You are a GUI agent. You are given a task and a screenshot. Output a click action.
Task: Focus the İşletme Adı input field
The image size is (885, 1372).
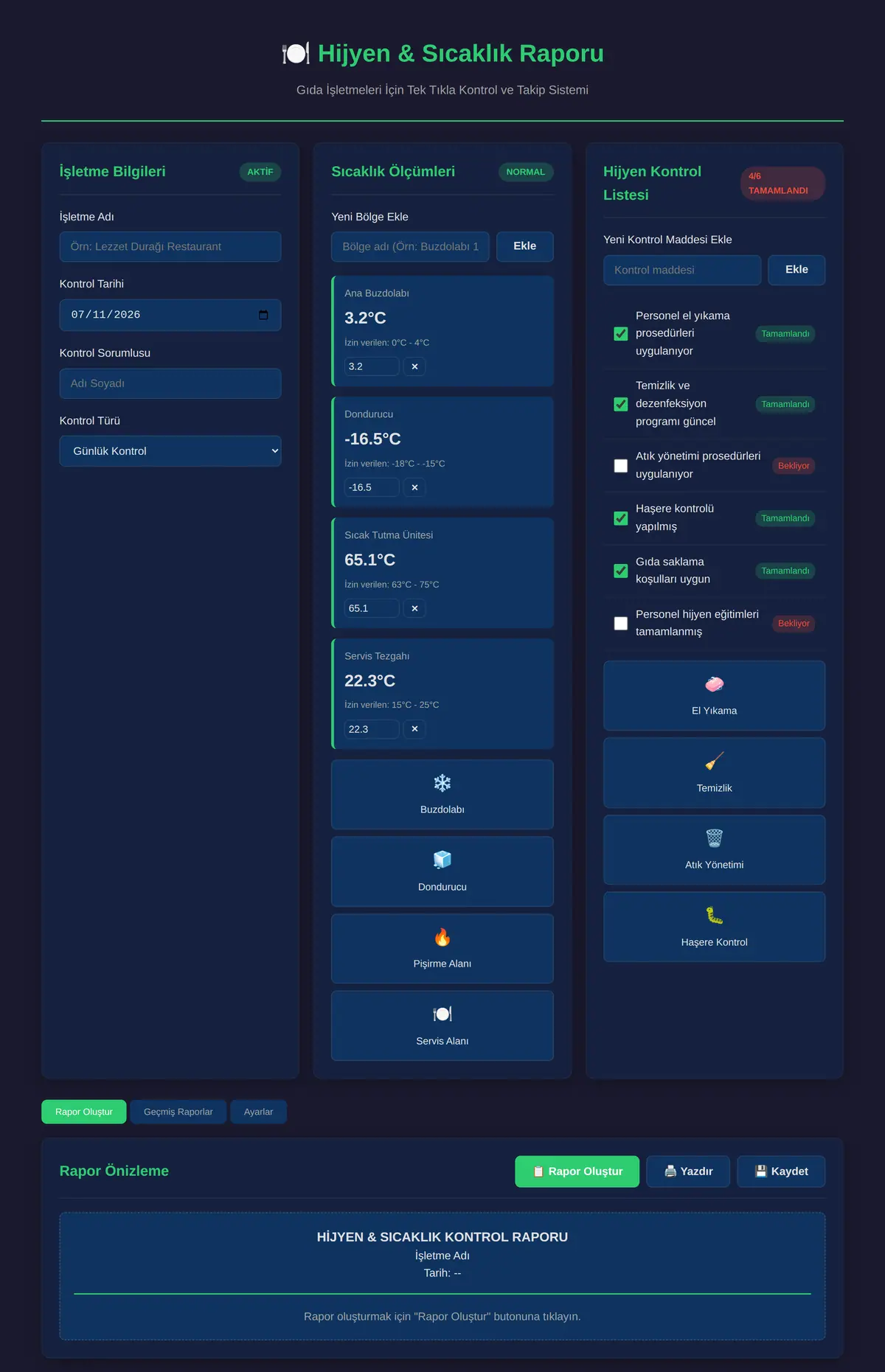[x=170, y=247]
